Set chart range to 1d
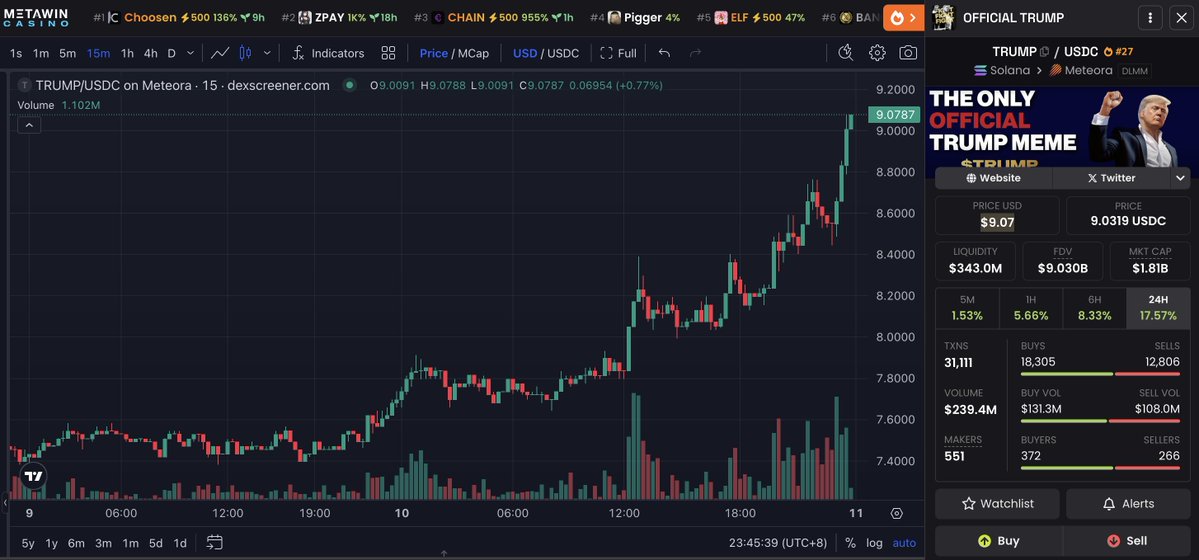Image resolution: width=1199 pixels, height=560 pixels. pos(180,542)
